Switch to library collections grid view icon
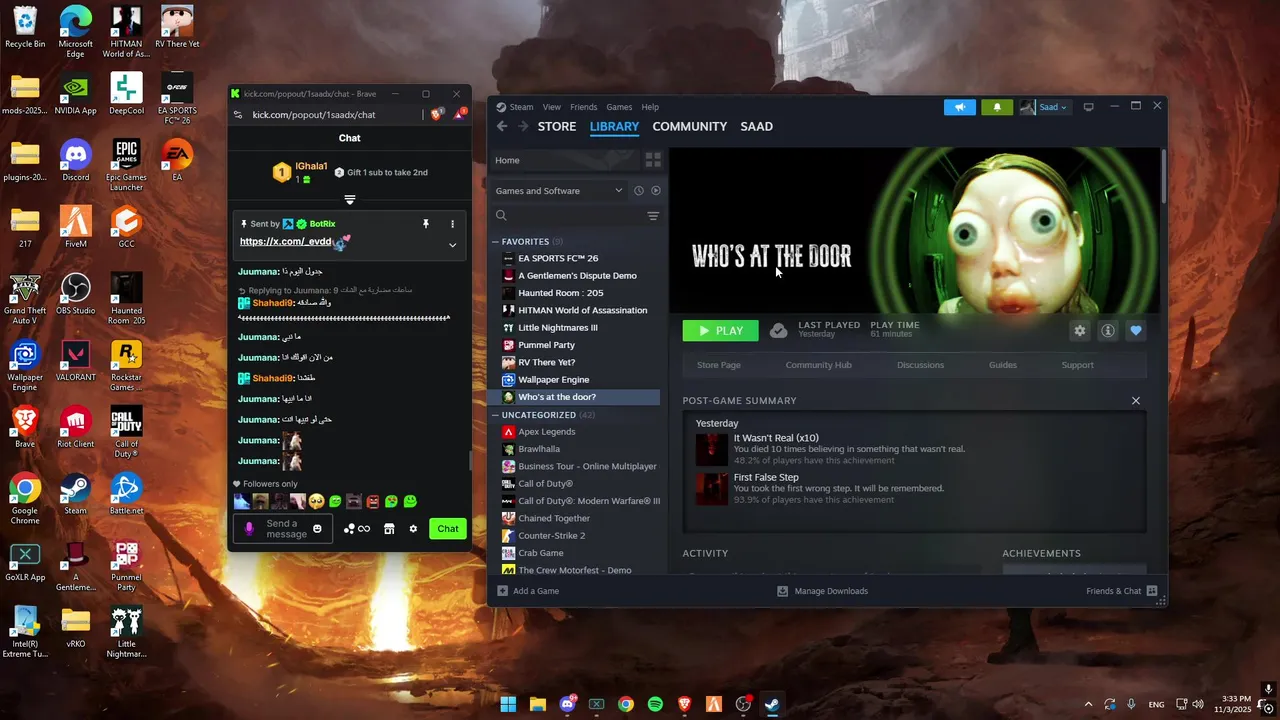 [653, 159]
